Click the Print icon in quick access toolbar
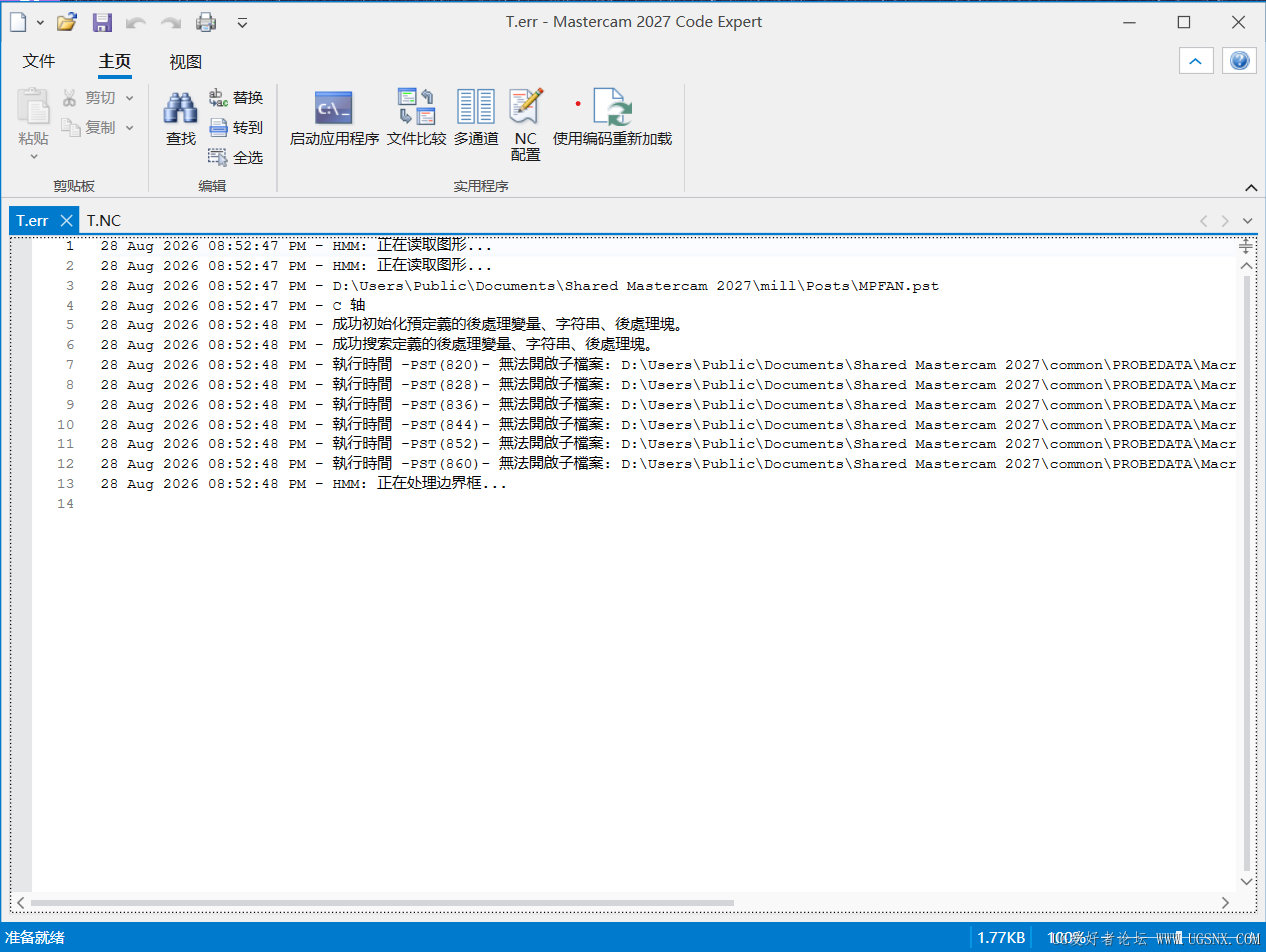 (206, 22)
